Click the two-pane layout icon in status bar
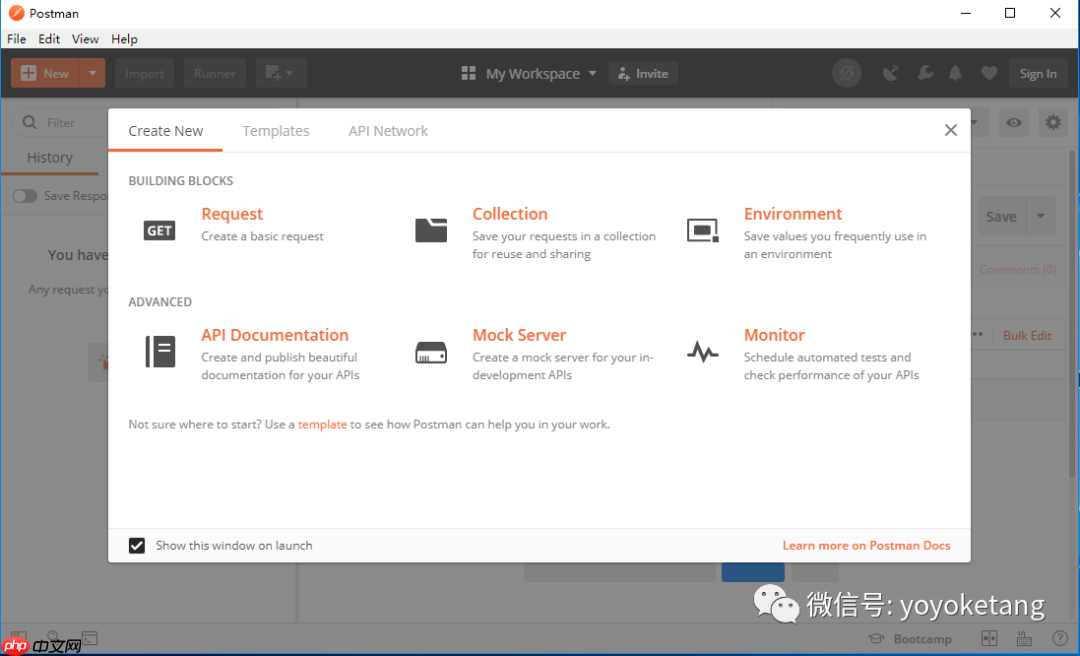Viewport: 1080px width, 656px height. pos(989,638)
